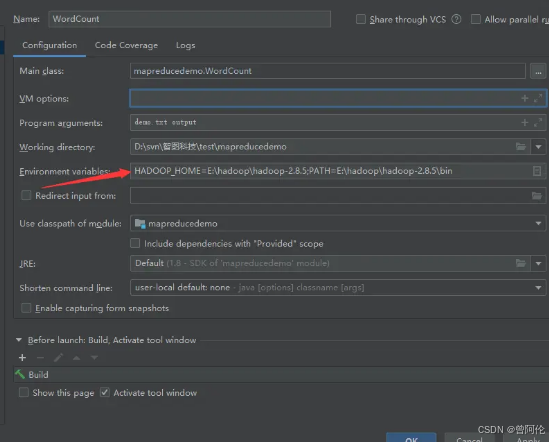Browse Redirect input file with folder icon
549x442 pixels.
[537, 196]
